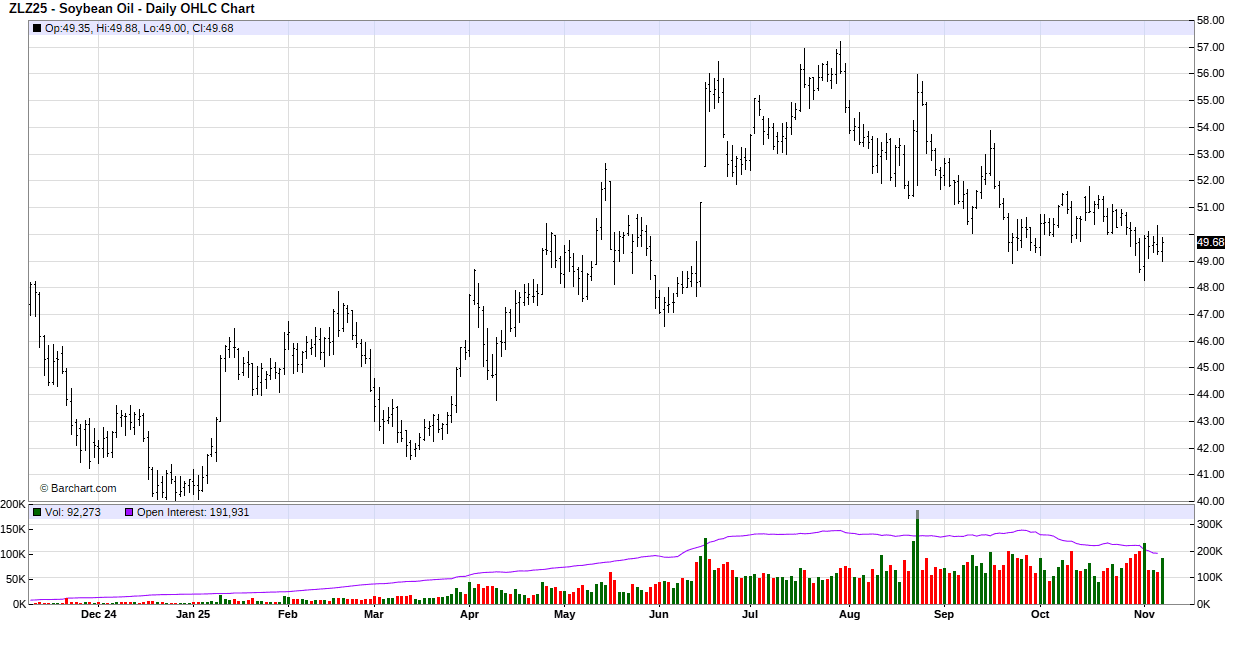Click the Open Interest 191,931 label
Image resolution: width=1236 pixels, height=645 pixels.
click(193, 512)
